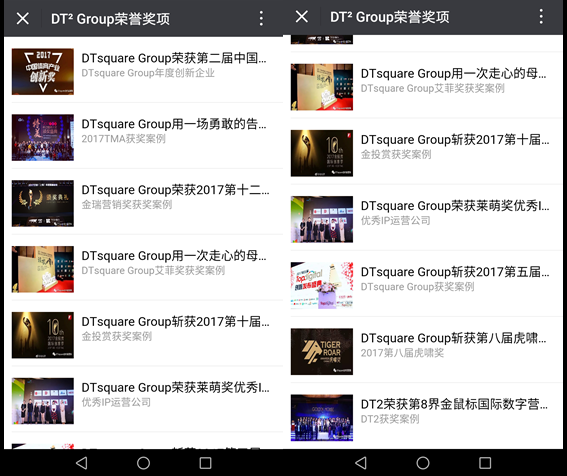Tap recent apps button on right screen
The height and width of the screenshot is (476, 567).
485,463
